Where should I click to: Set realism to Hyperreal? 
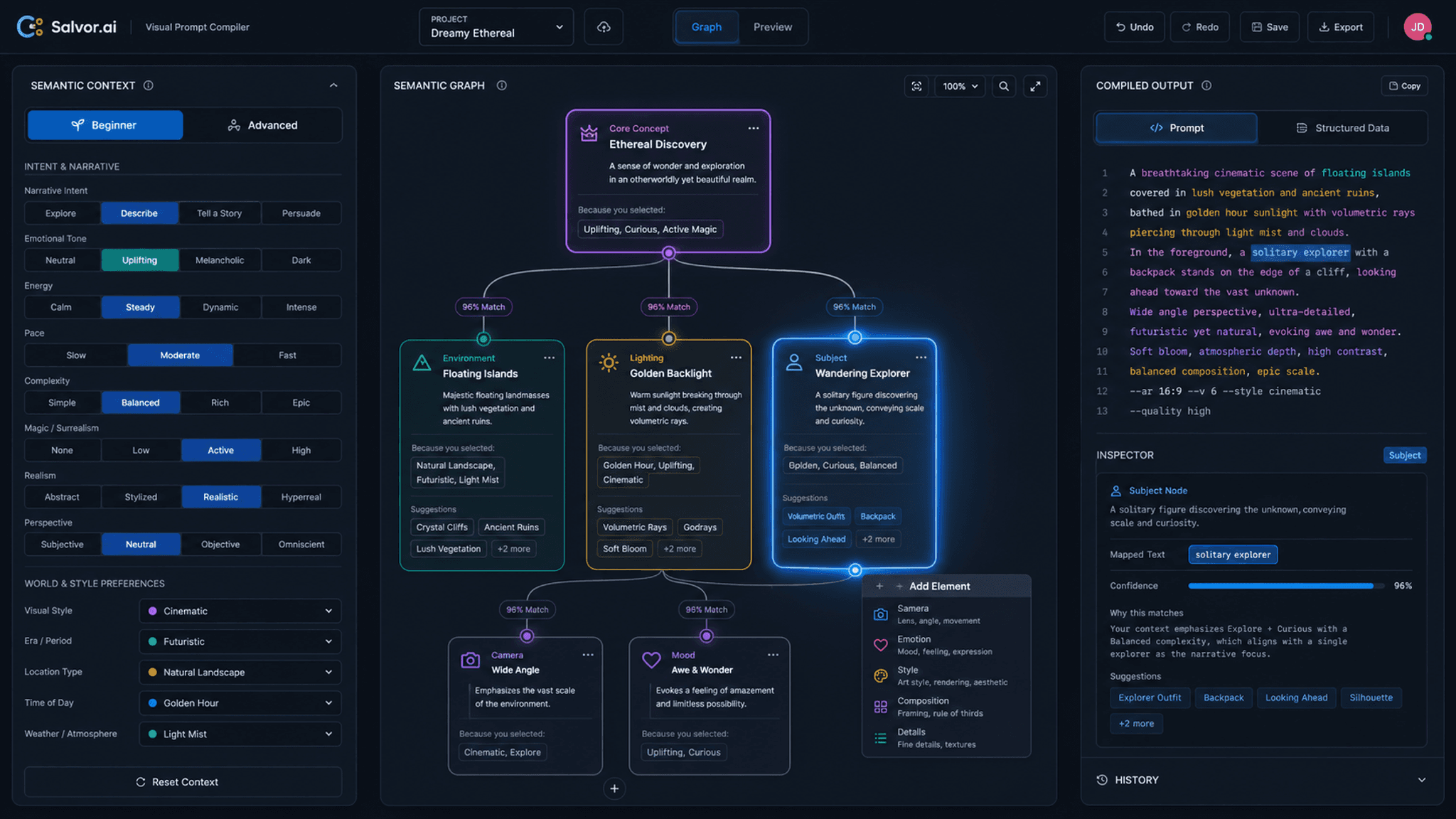coord(301,497)
